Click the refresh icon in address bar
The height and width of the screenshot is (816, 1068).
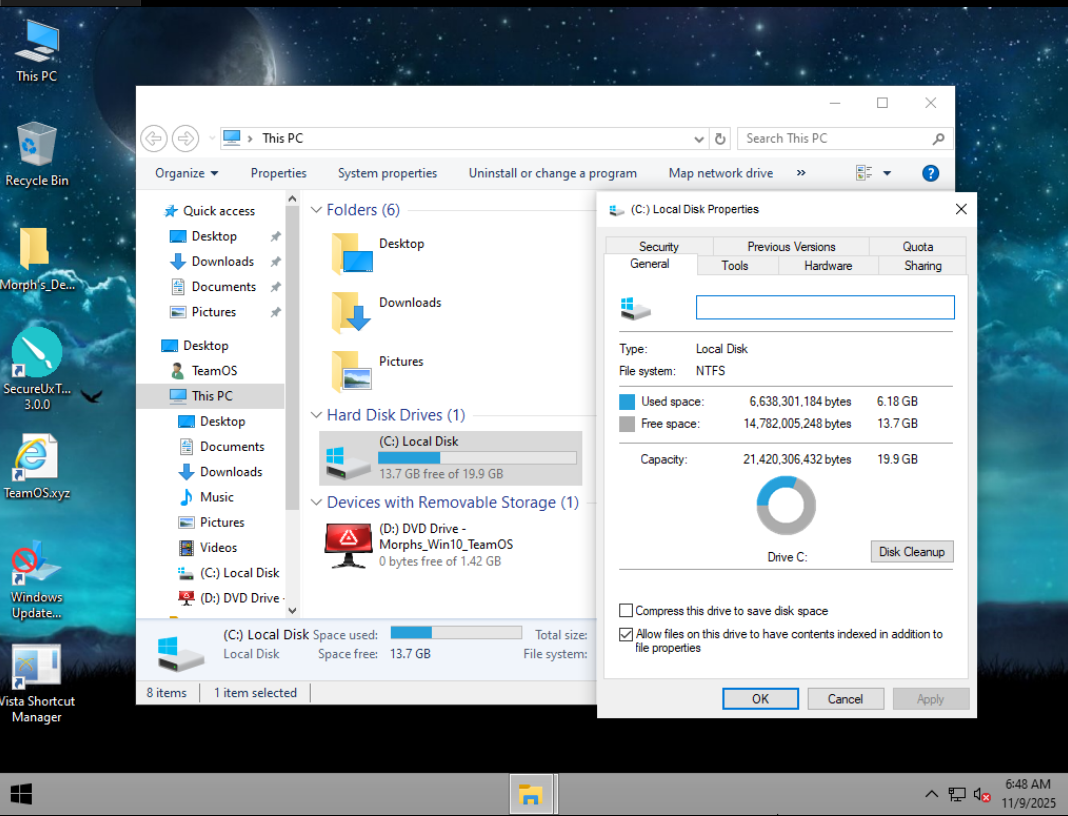coord(720,139)
